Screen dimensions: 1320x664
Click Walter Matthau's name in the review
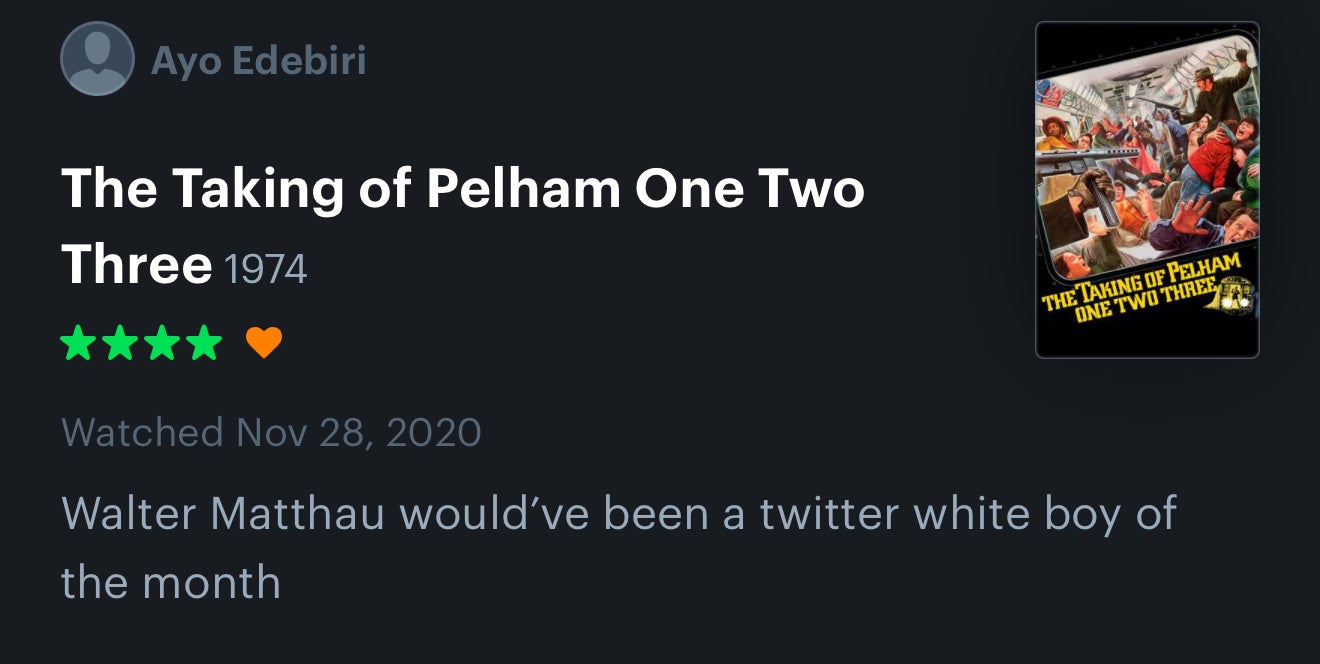pos(224,513)
